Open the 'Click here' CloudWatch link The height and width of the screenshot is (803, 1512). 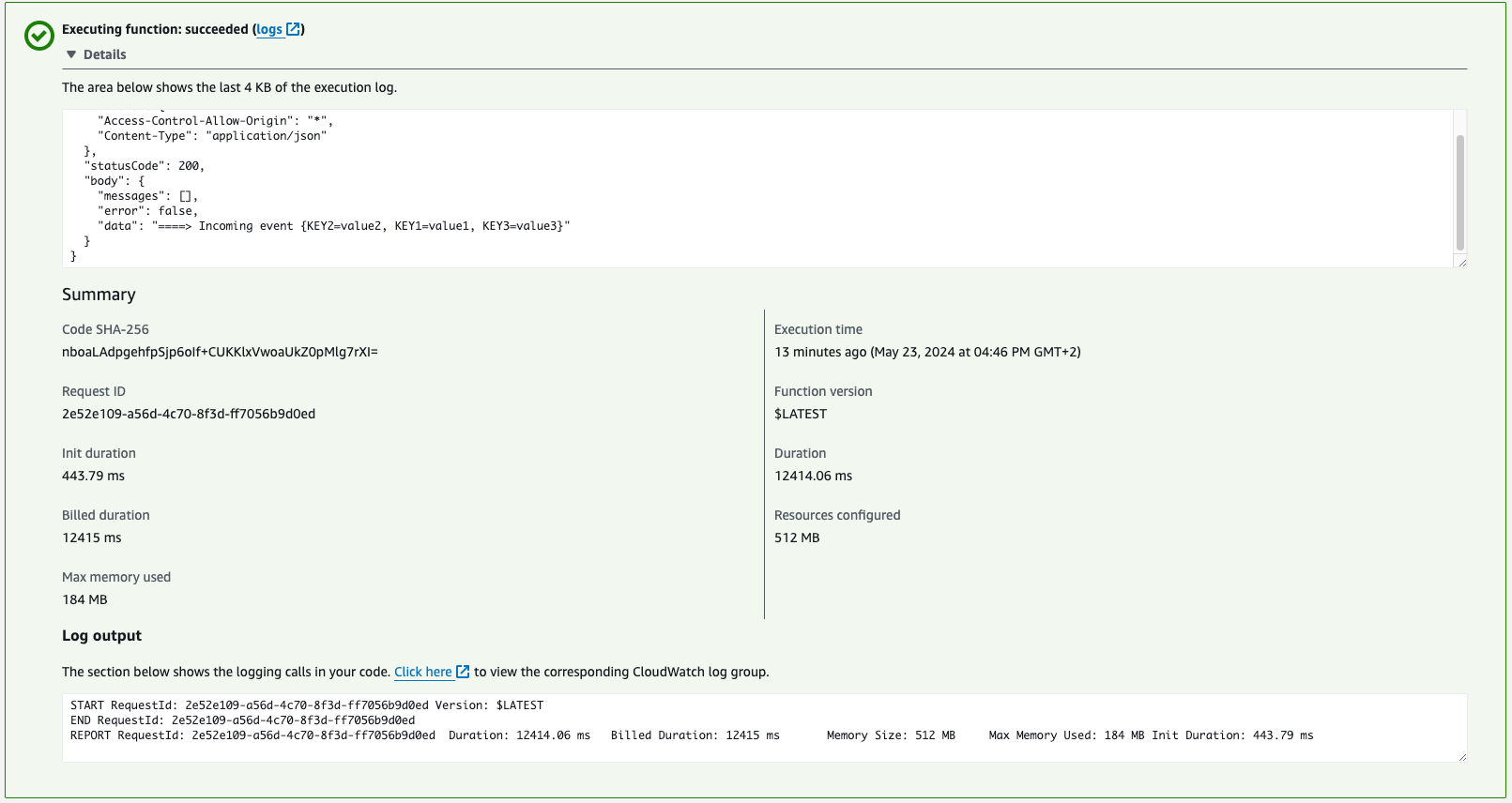(x=422, y=672)
